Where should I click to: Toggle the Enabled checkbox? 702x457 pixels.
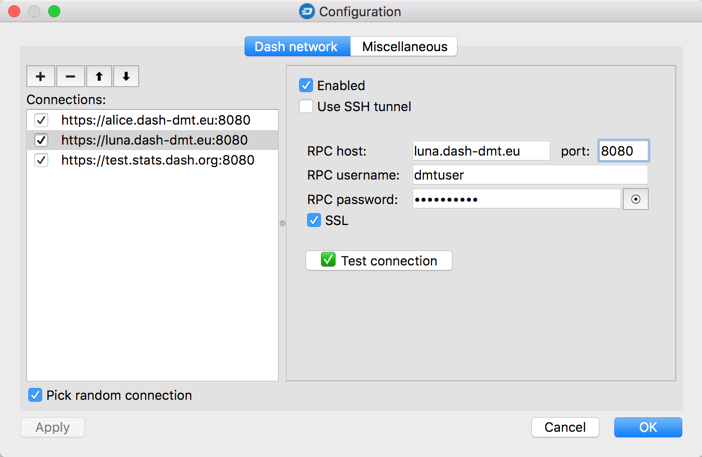(x=306, y=85)
